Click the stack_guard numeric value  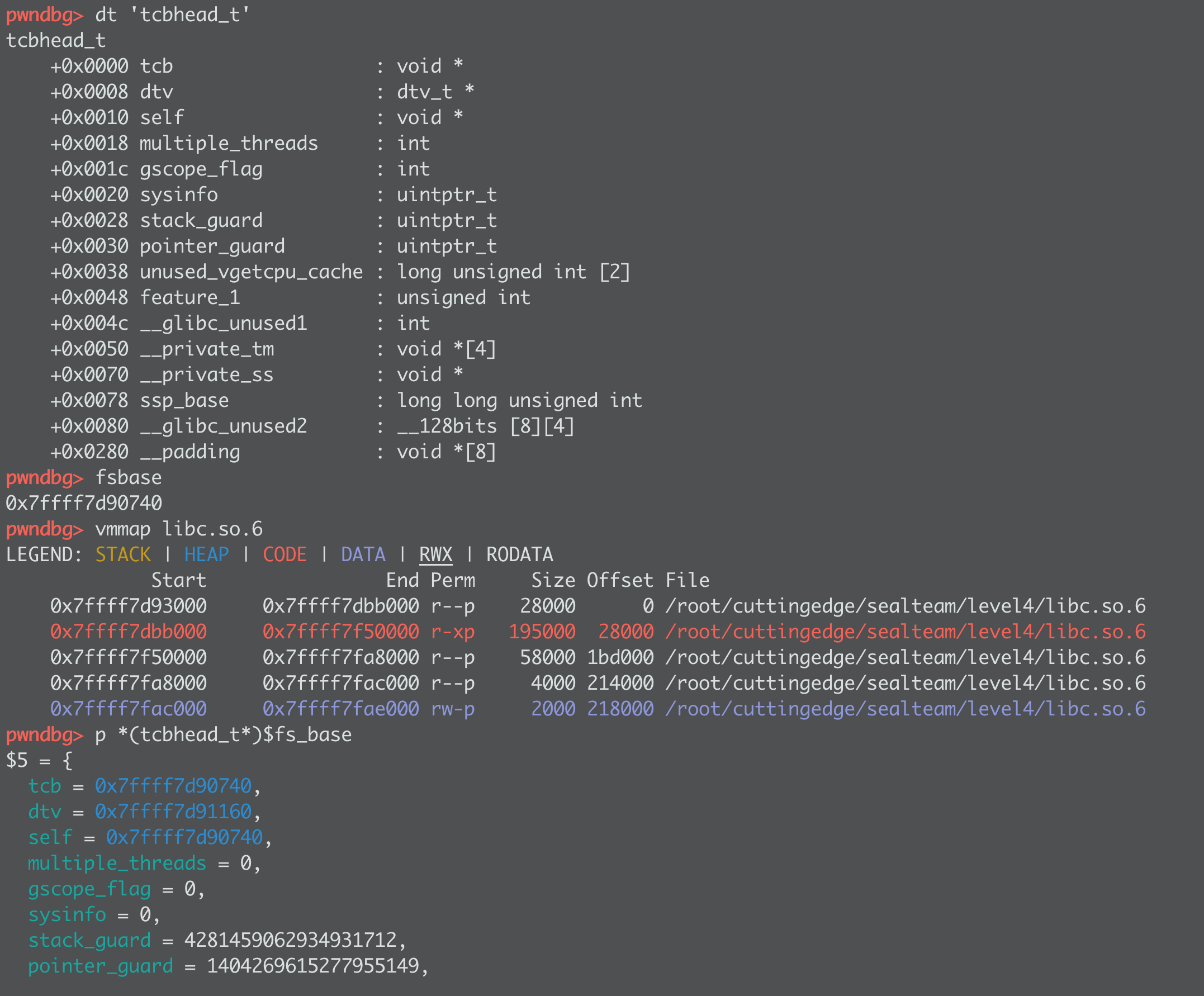tap(290, 940)
